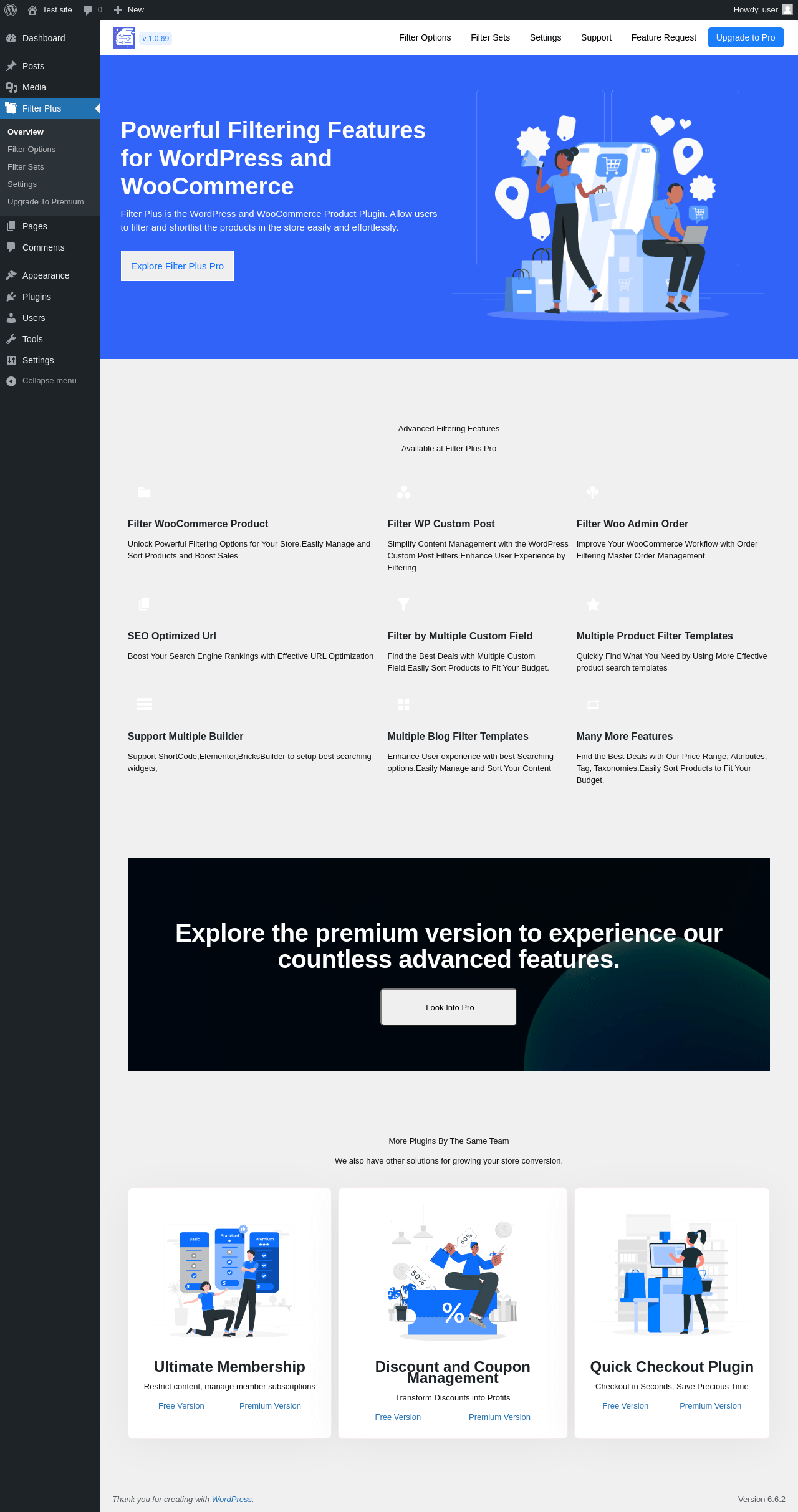The image size is (798, 1512).
Task: Click the WordPress logo in admin bar
Action: tap(11, 10)
